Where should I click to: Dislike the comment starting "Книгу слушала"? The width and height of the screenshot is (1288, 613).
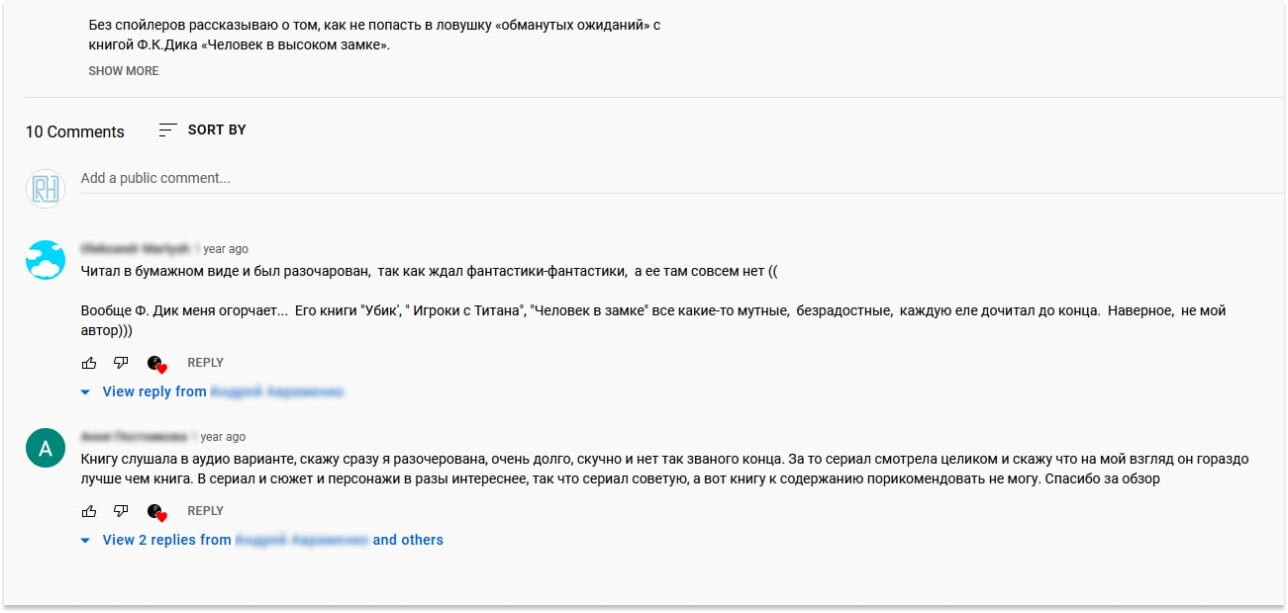(121, 511)
